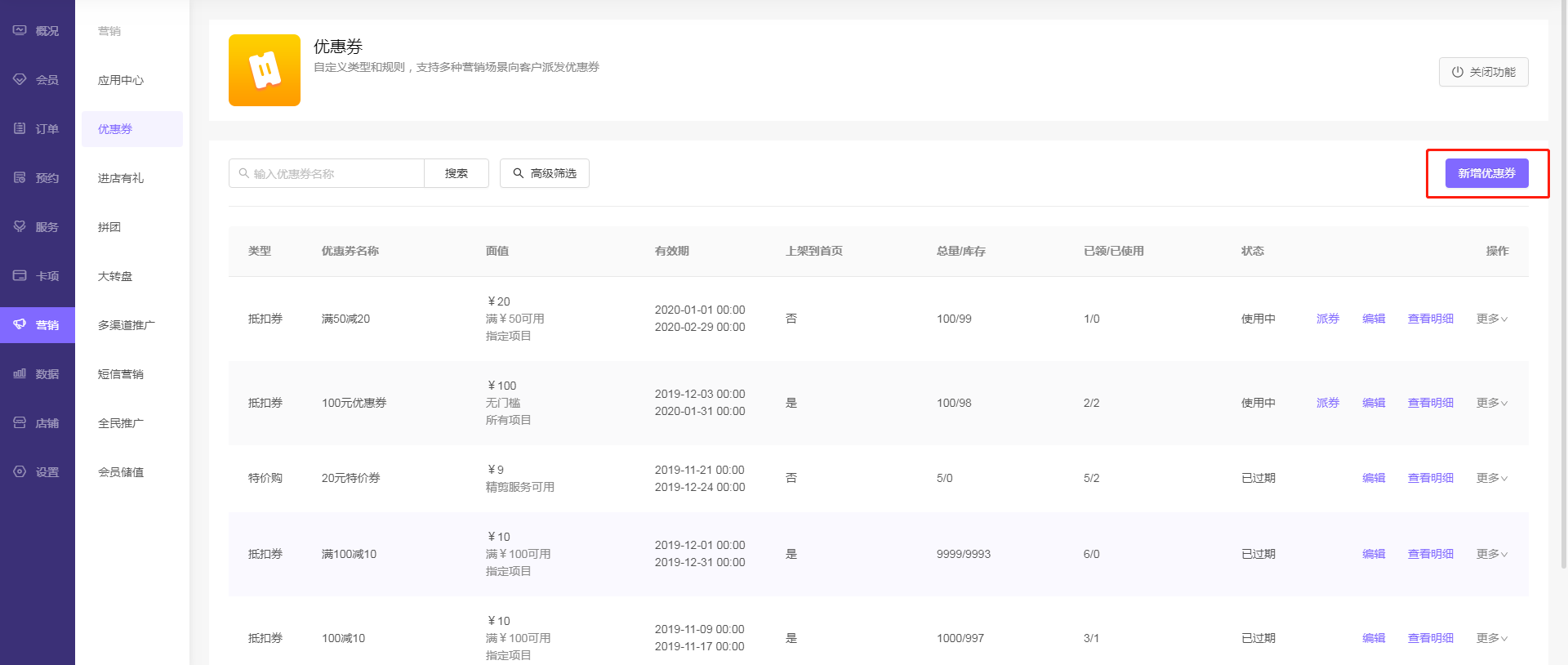Open 应用中心 in the marketing submenu
The image size is (1568, 665).
point(121,80)
